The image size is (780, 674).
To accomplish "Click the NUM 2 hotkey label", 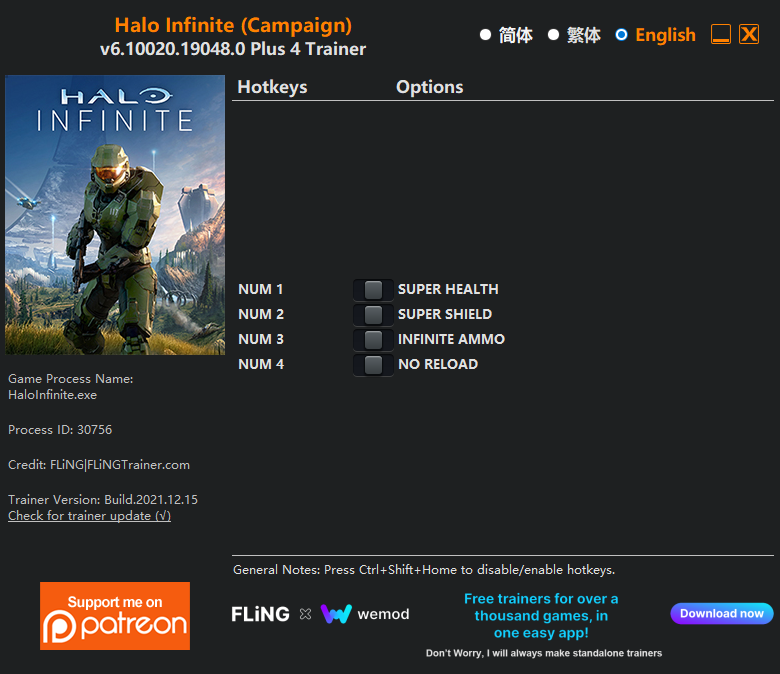I will tap(261, 314).
